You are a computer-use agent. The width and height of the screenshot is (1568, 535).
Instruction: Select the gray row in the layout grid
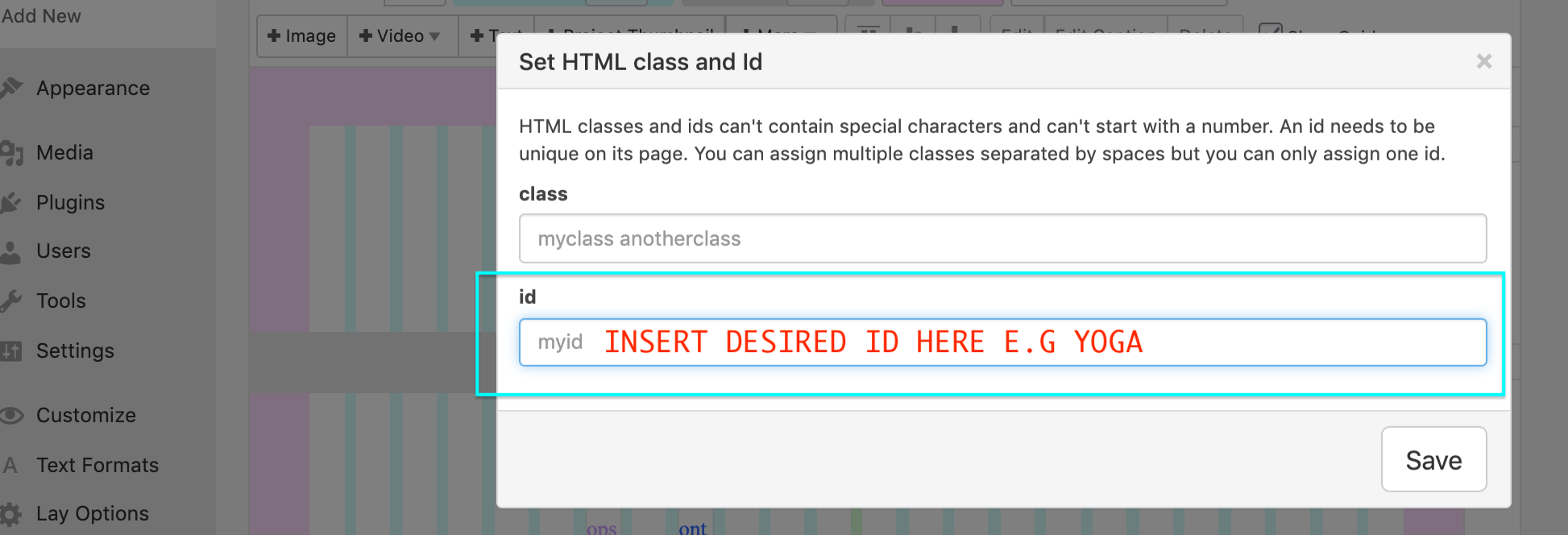[371, 363]
